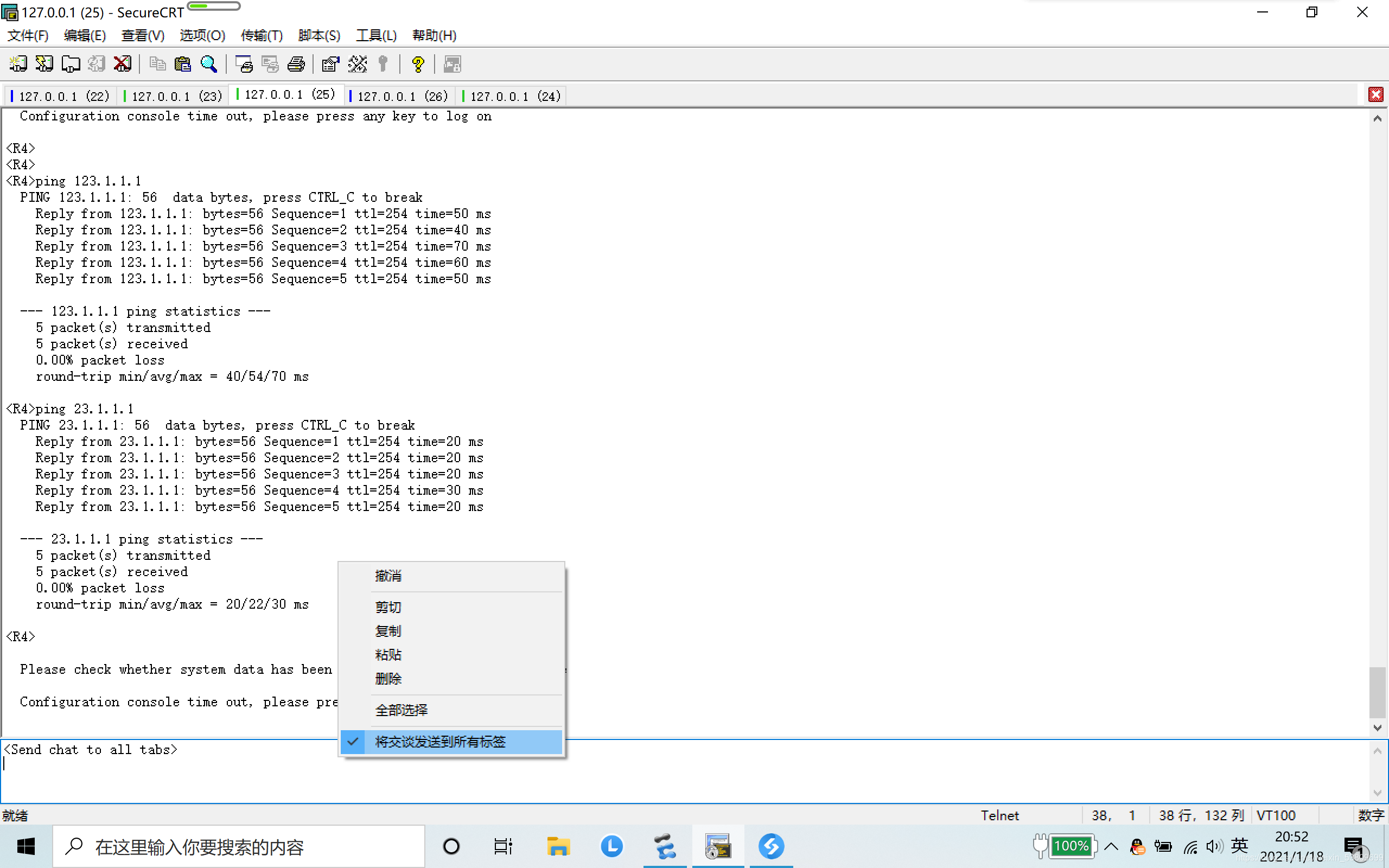Click the Telnet status bar entry

coord(999,815)
